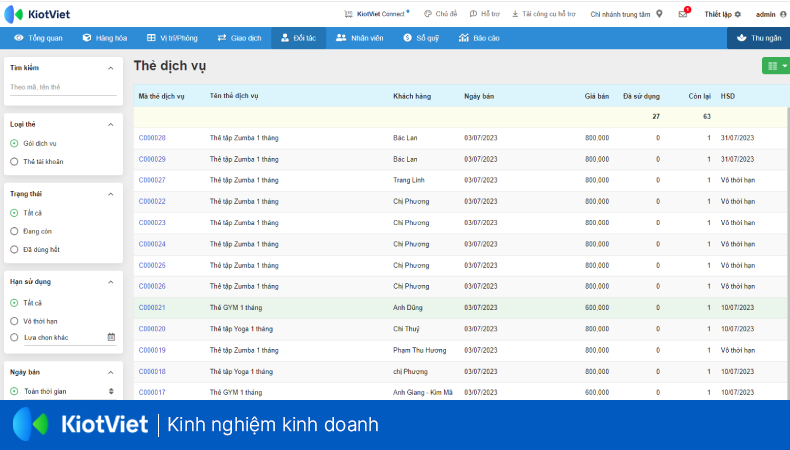Select the Thẻ tài khoản radio option
Screen dimensions: 790x450
click(x=14, y=161)
